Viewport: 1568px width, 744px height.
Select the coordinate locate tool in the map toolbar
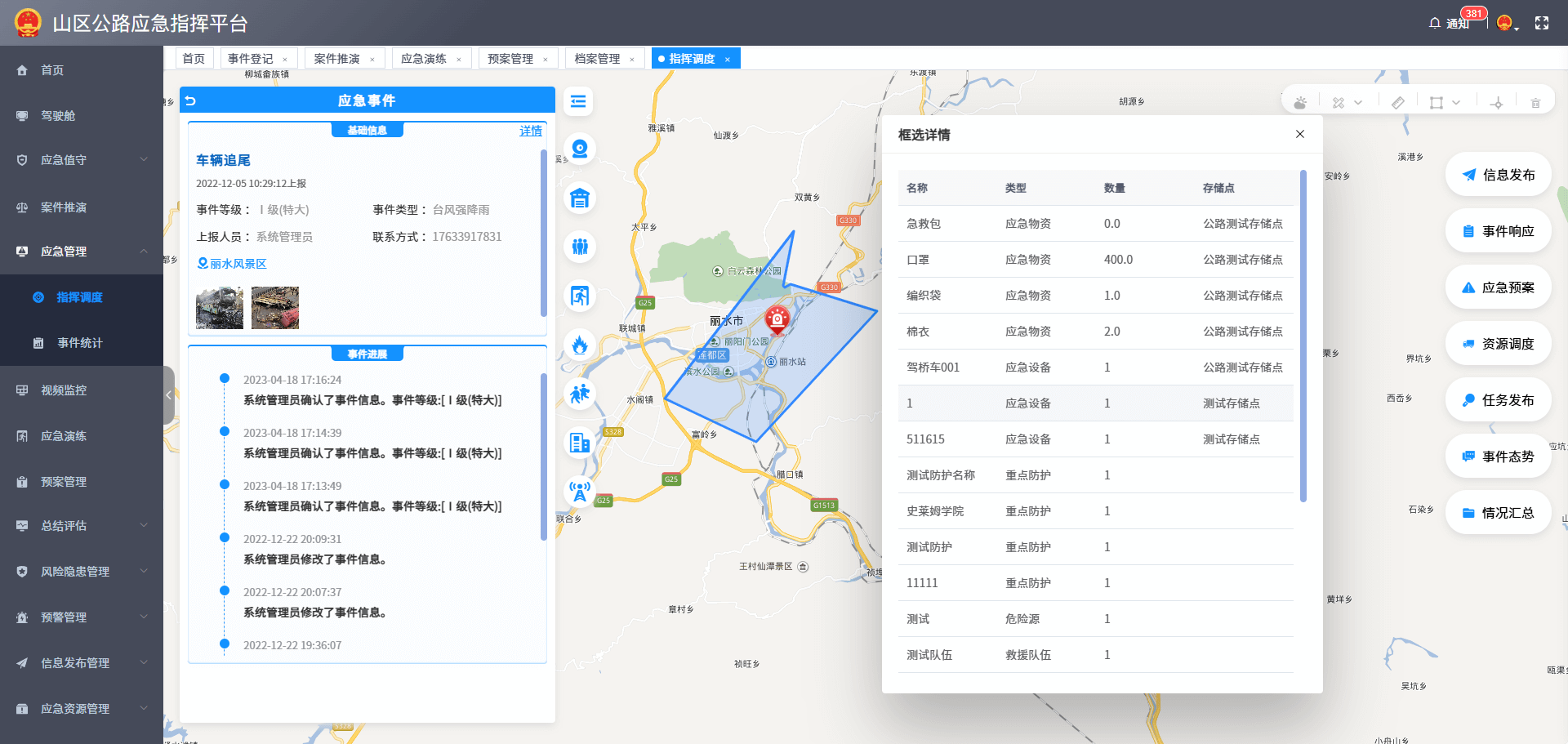1497,102
